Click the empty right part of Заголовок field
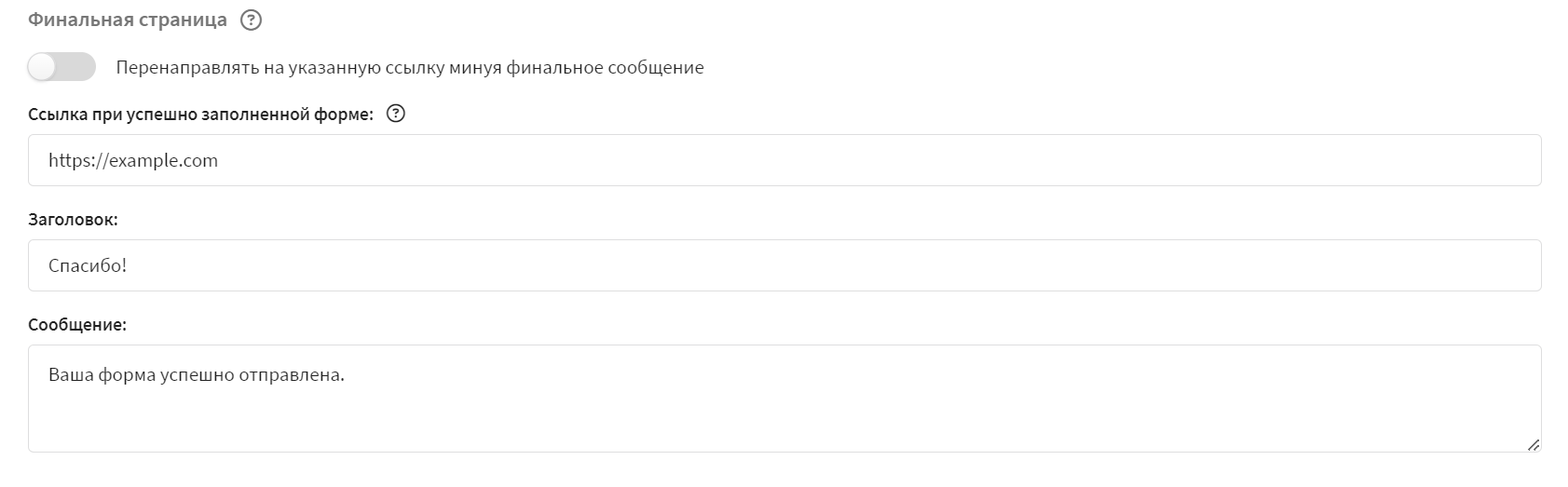 click(x=1118, y=265)
